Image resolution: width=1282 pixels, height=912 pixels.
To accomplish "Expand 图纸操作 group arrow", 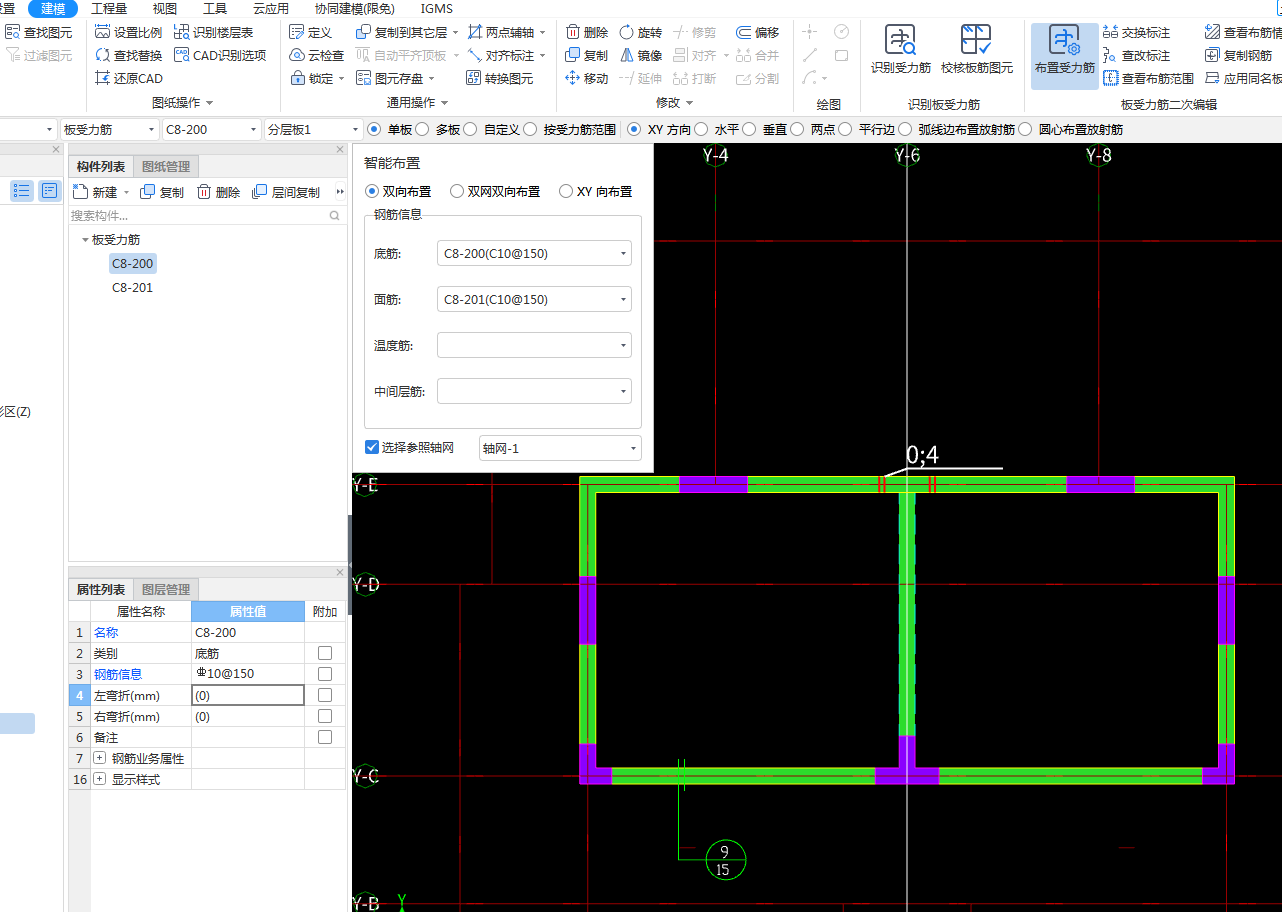I will [210, 103].
